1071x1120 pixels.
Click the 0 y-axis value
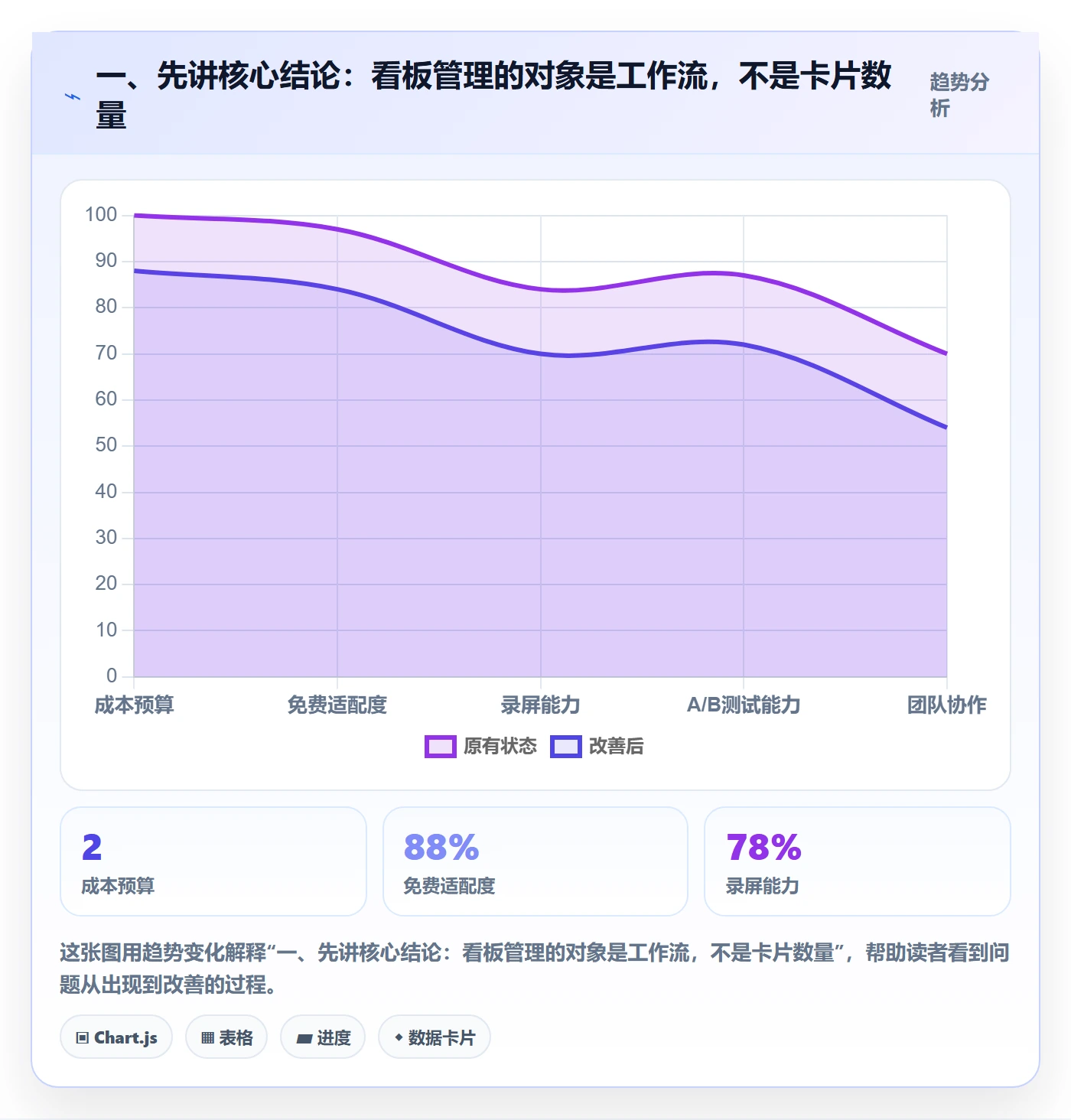(112, 676)
